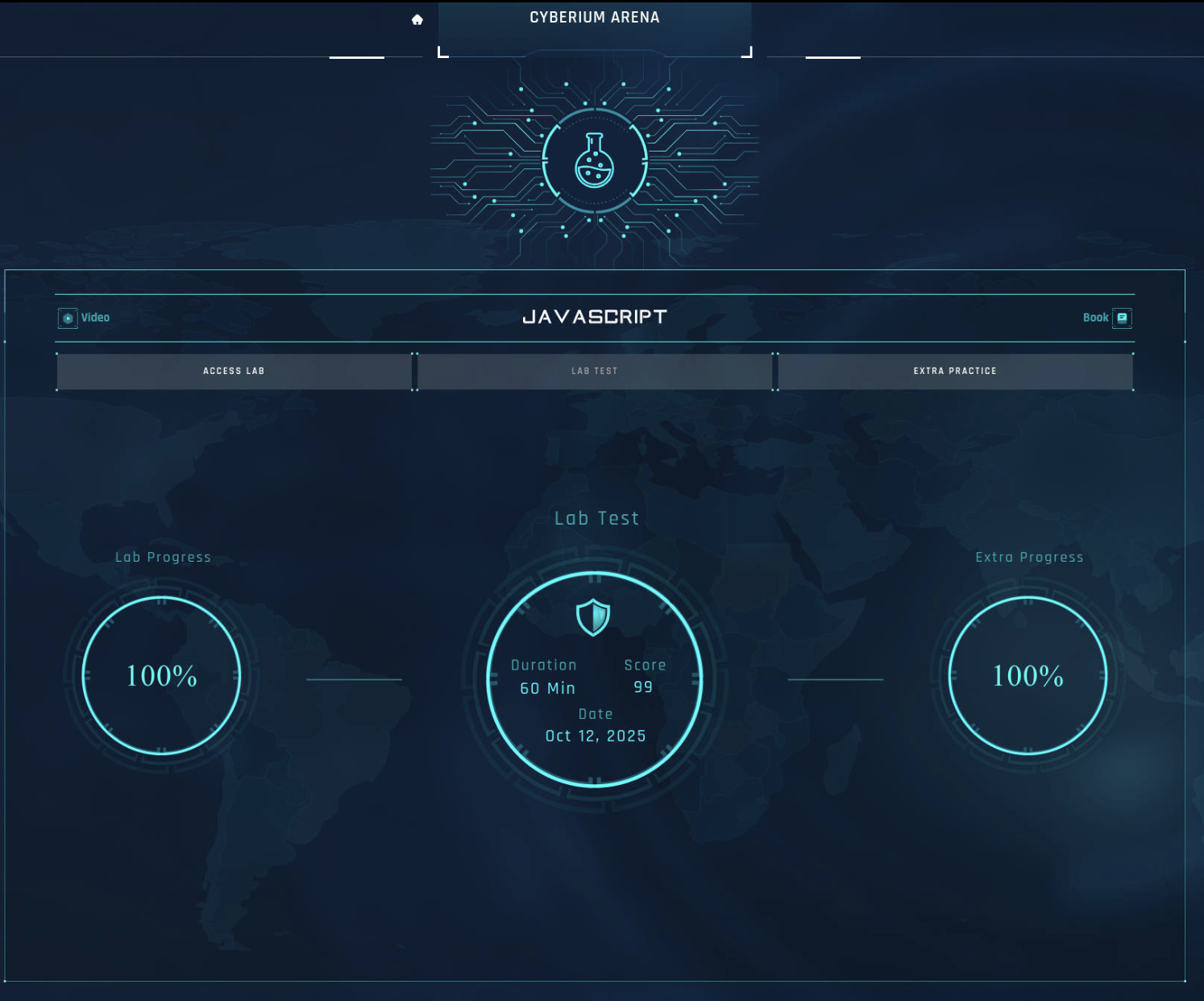The height and width of the screenshot is (1001, 1204).
Task: Click the shield icon in Lab Test circle
Action: [x=593, y=617]
